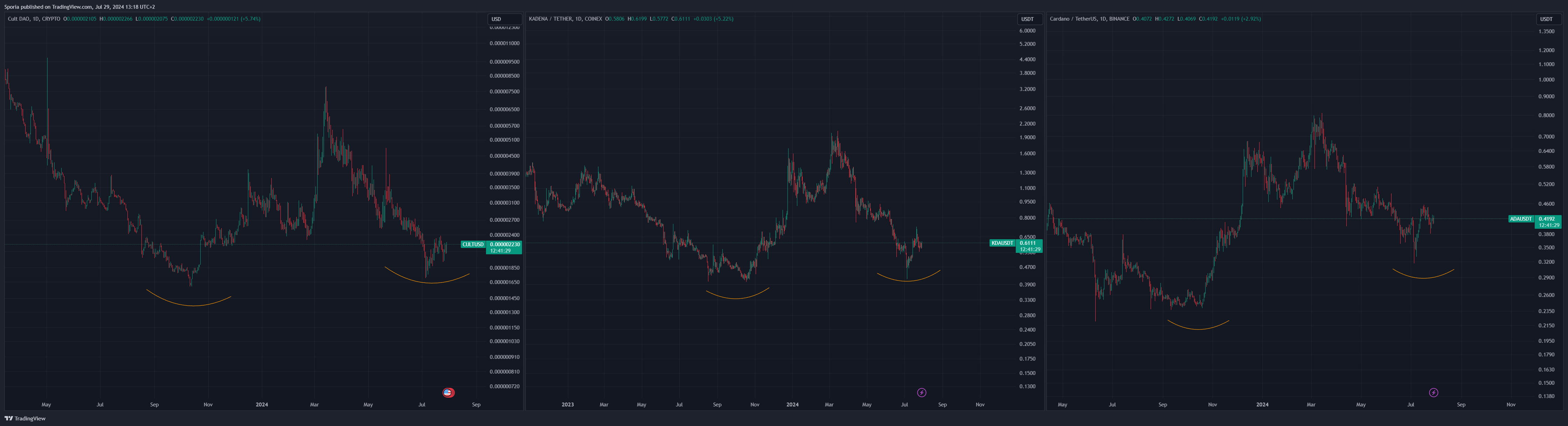
Task: Click the Kadena low value L0.5772
Action: click(659, 19)
